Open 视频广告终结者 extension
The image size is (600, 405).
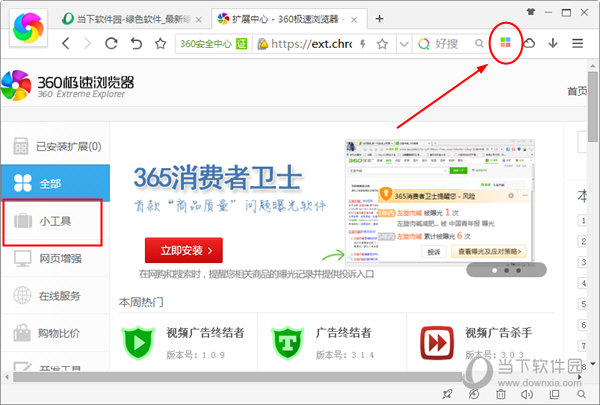205,333
